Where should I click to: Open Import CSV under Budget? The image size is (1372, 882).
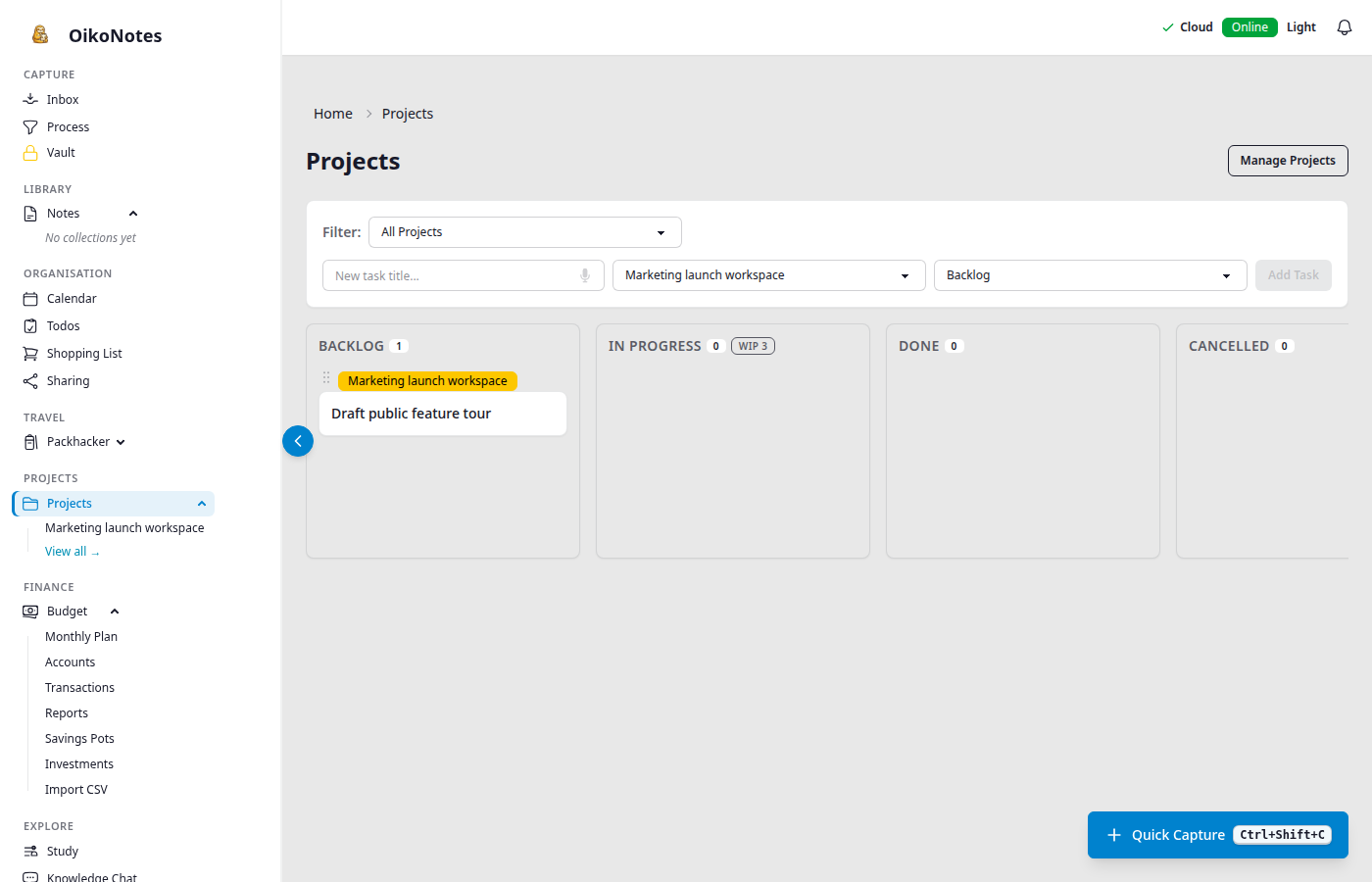click(76, 790)
